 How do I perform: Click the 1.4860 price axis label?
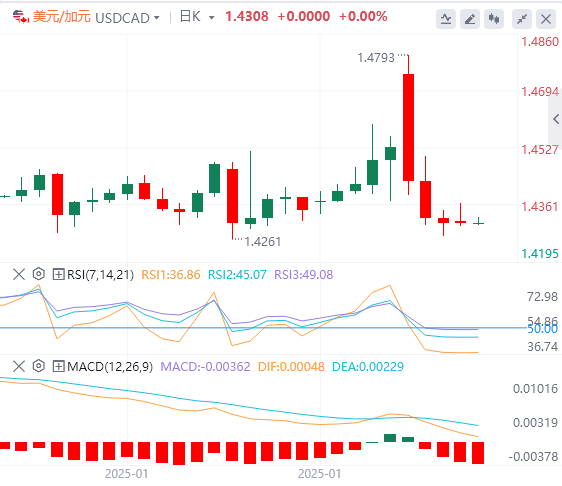(x=540, y=42)
